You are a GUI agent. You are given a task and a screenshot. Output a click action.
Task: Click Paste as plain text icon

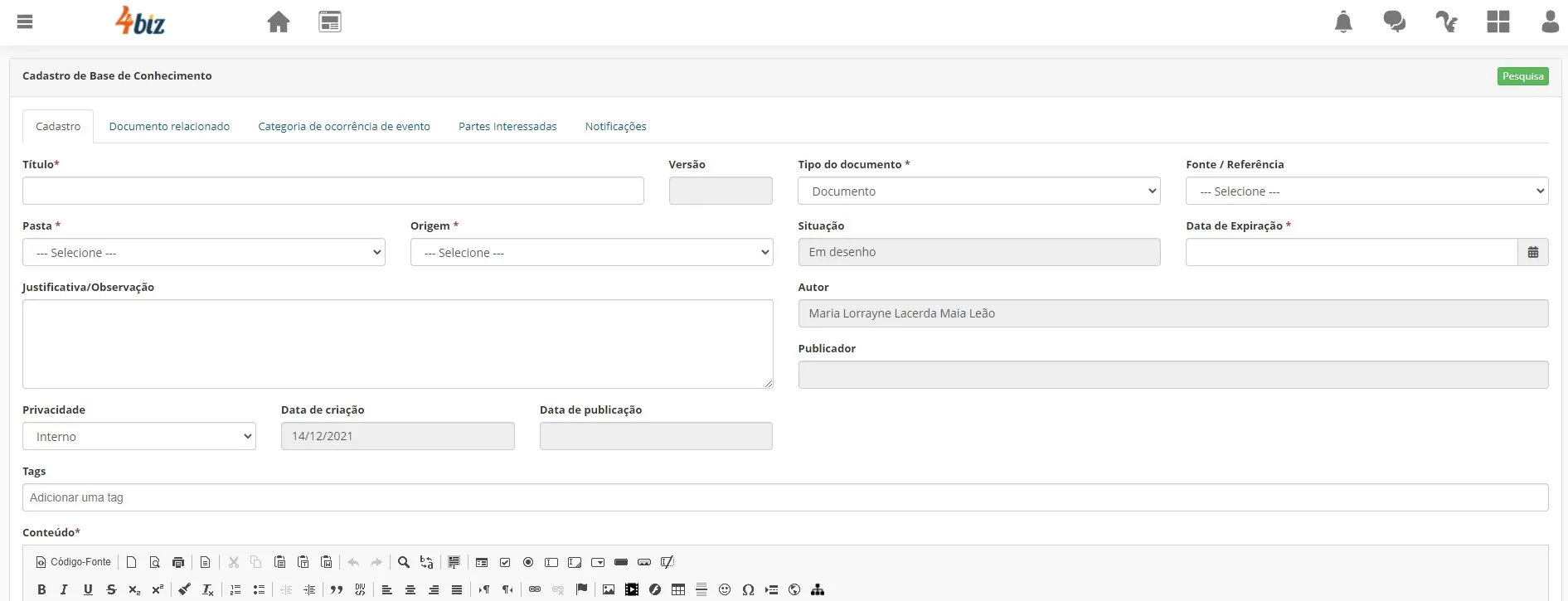click(x=303, y=562)
